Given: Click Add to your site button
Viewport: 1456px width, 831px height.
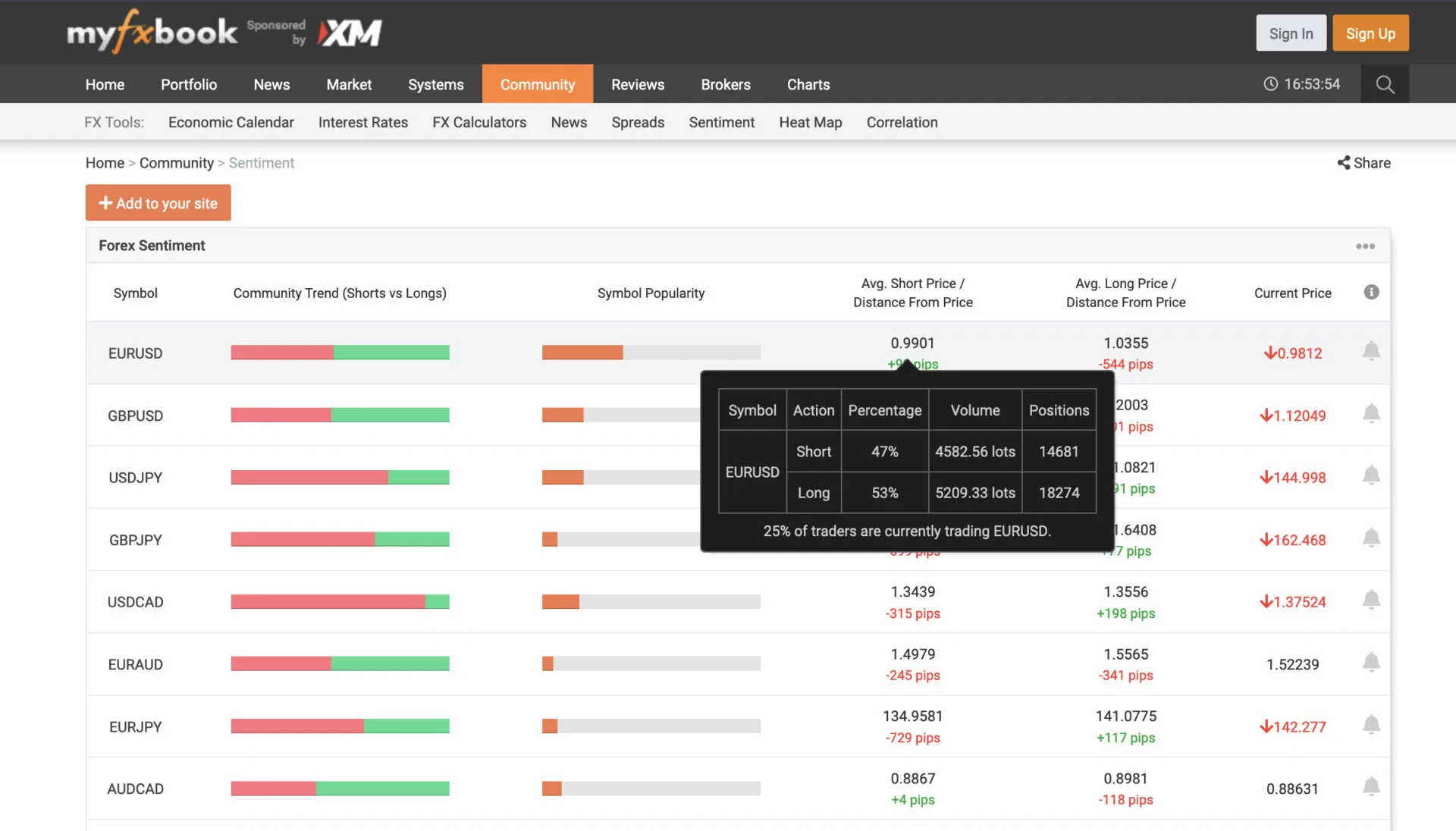Looking at the screenshot, I should pos(158,203).
